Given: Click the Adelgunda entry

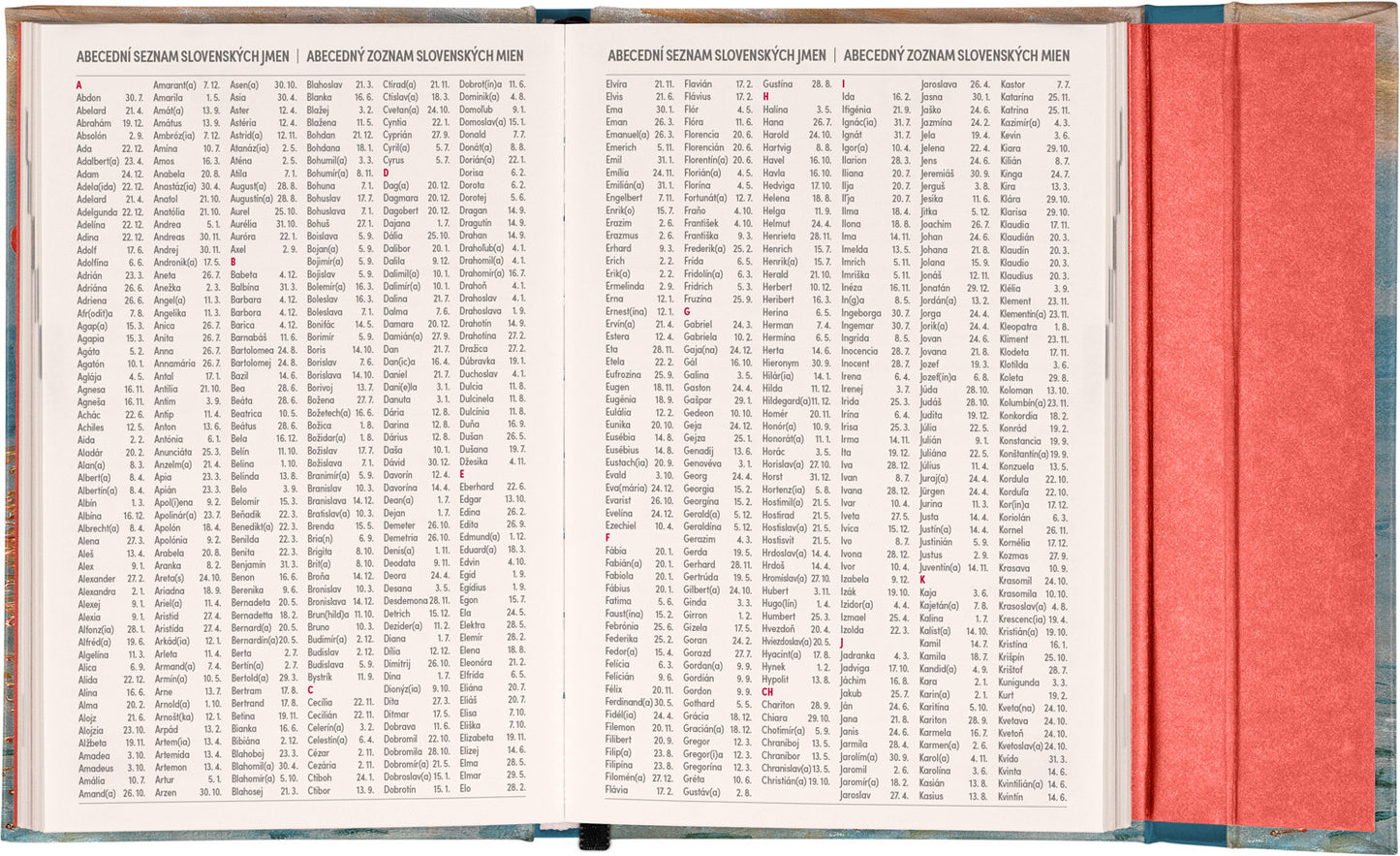Looking at the screenshot, I should 97,211.
